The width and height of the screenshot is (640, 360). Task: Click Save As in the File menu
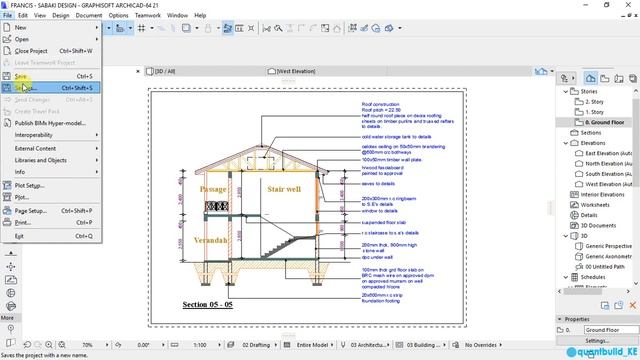tap(51, 88)
